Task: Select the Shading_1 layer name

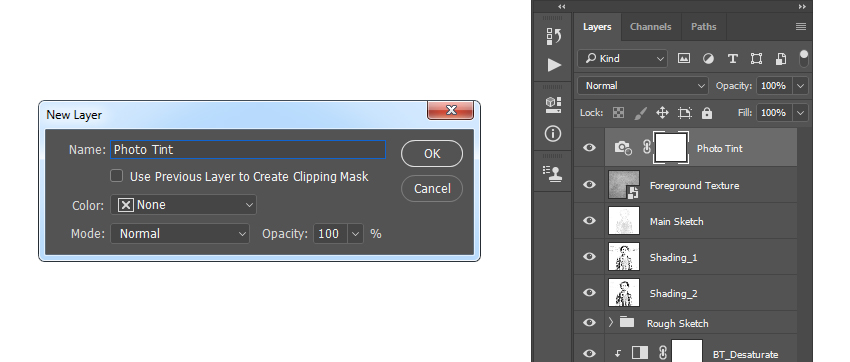Action: [673, 257]
